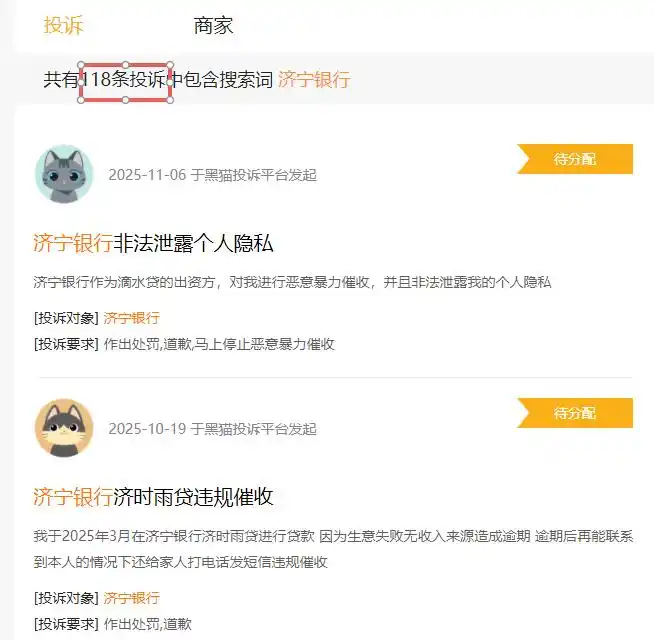Viewport: 654px width, 640px height.
Task: Click top-left handle of red selection box
Action: point(81,65)
